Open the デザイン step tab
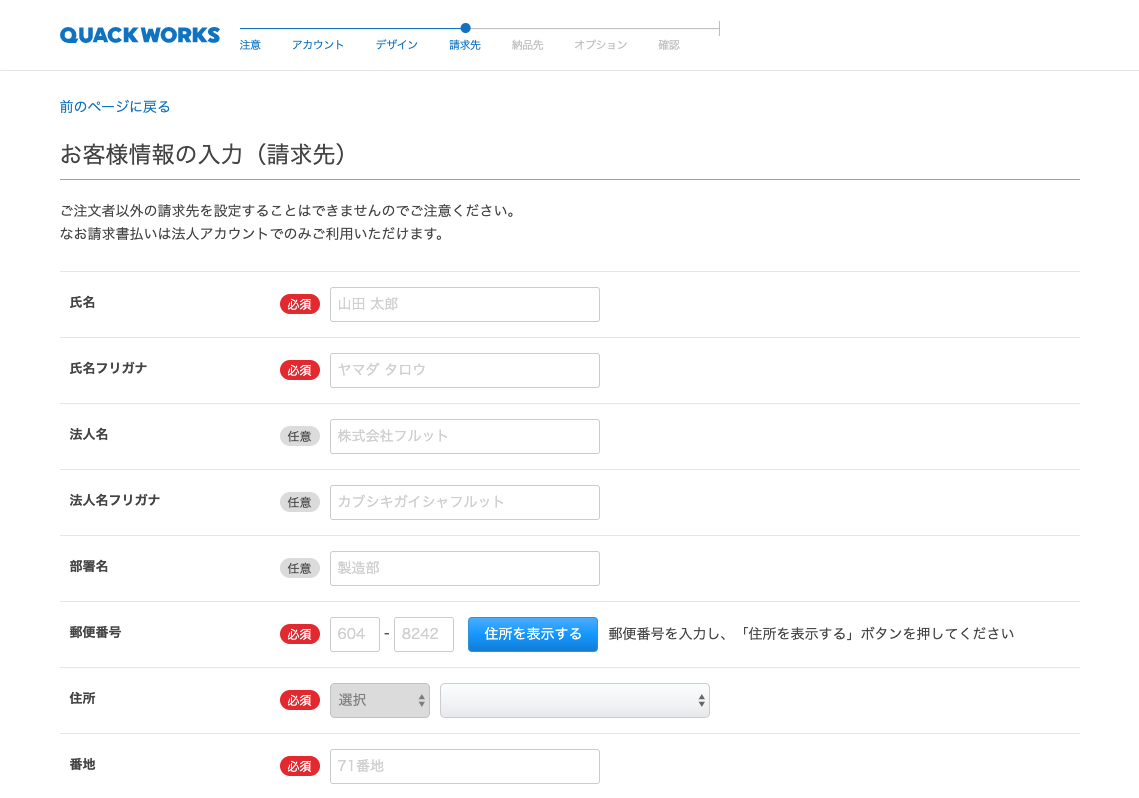The height and width of the screenshot is (798, 1139). tap(396, 44)
